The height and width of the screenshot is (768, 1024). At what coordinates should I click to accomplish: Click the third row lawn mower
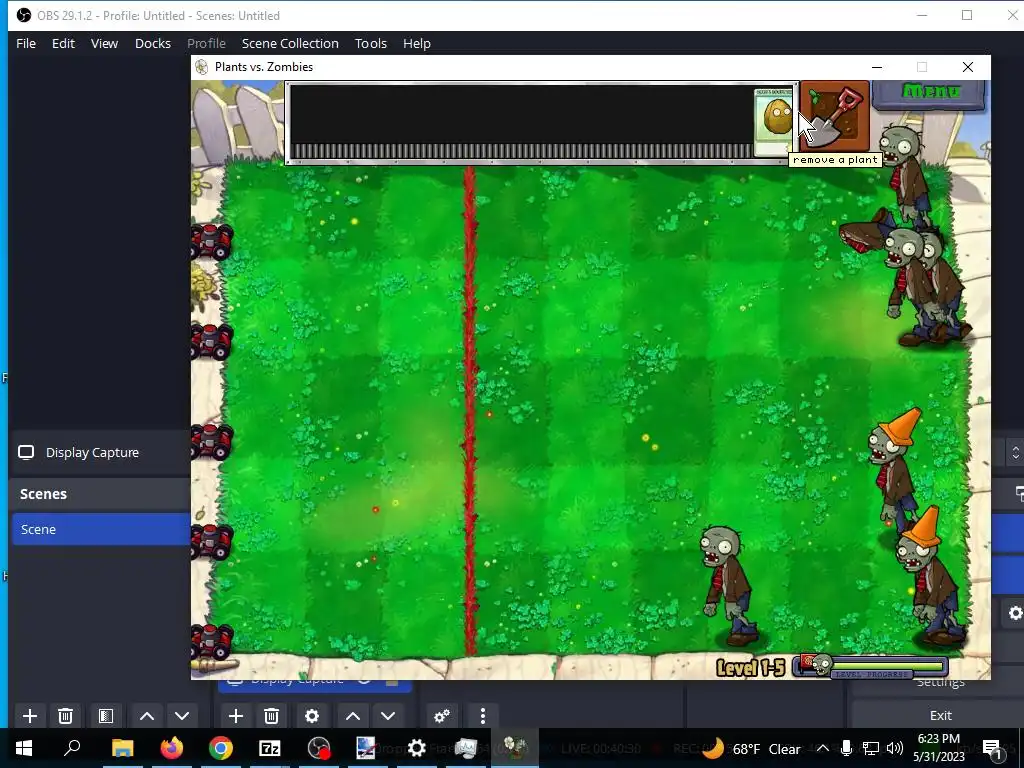point(212,441)
